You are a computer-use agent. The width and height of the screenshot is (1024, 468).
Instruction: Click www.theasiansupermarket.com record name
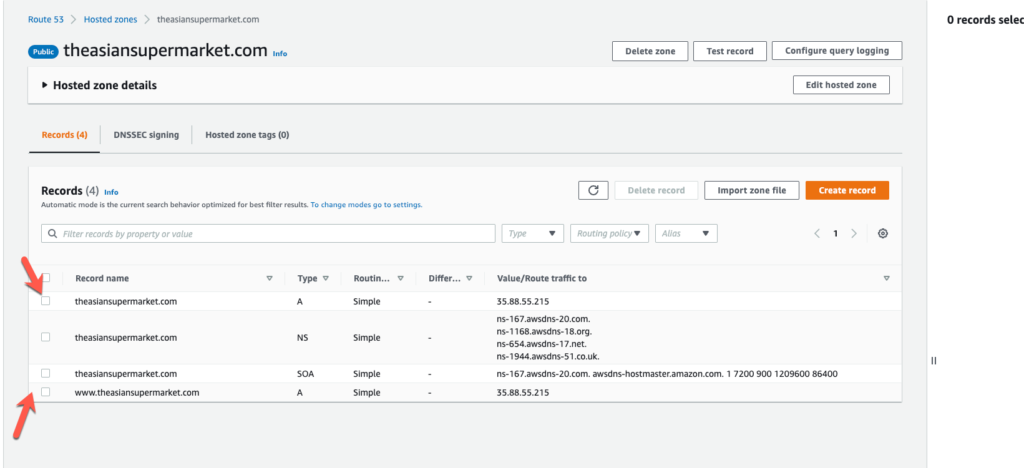click(137, 392)
